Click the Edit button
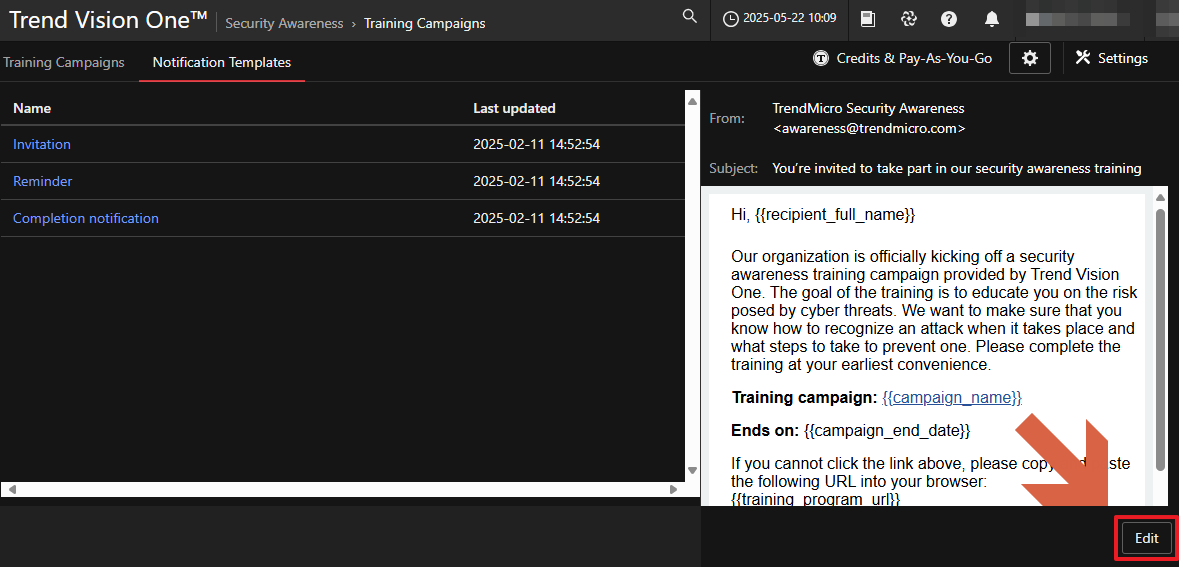 1146,538
